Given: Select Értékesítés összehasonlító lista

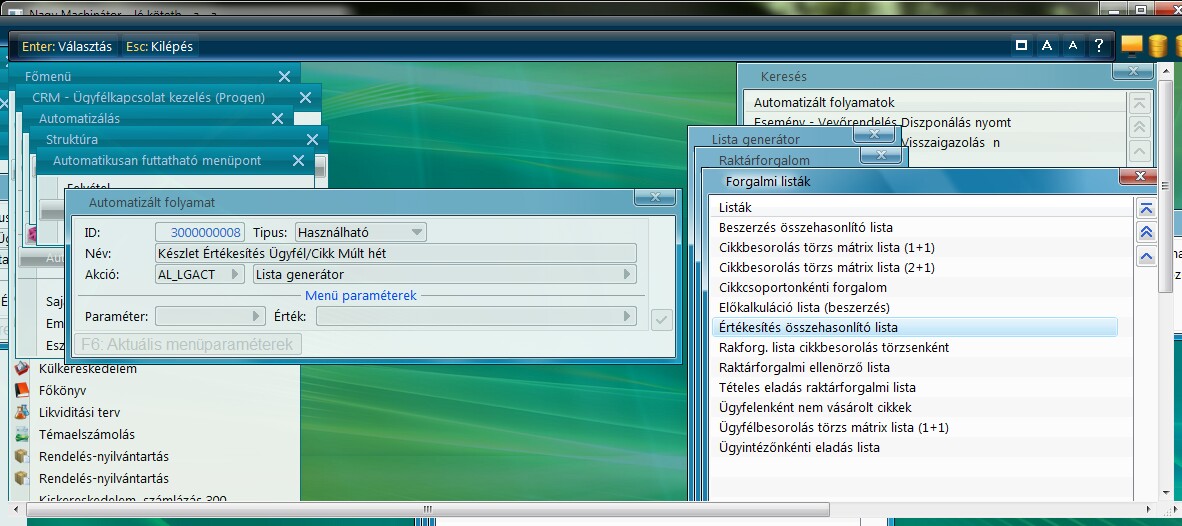Looking at the screenshot, I should coord(914,327).
